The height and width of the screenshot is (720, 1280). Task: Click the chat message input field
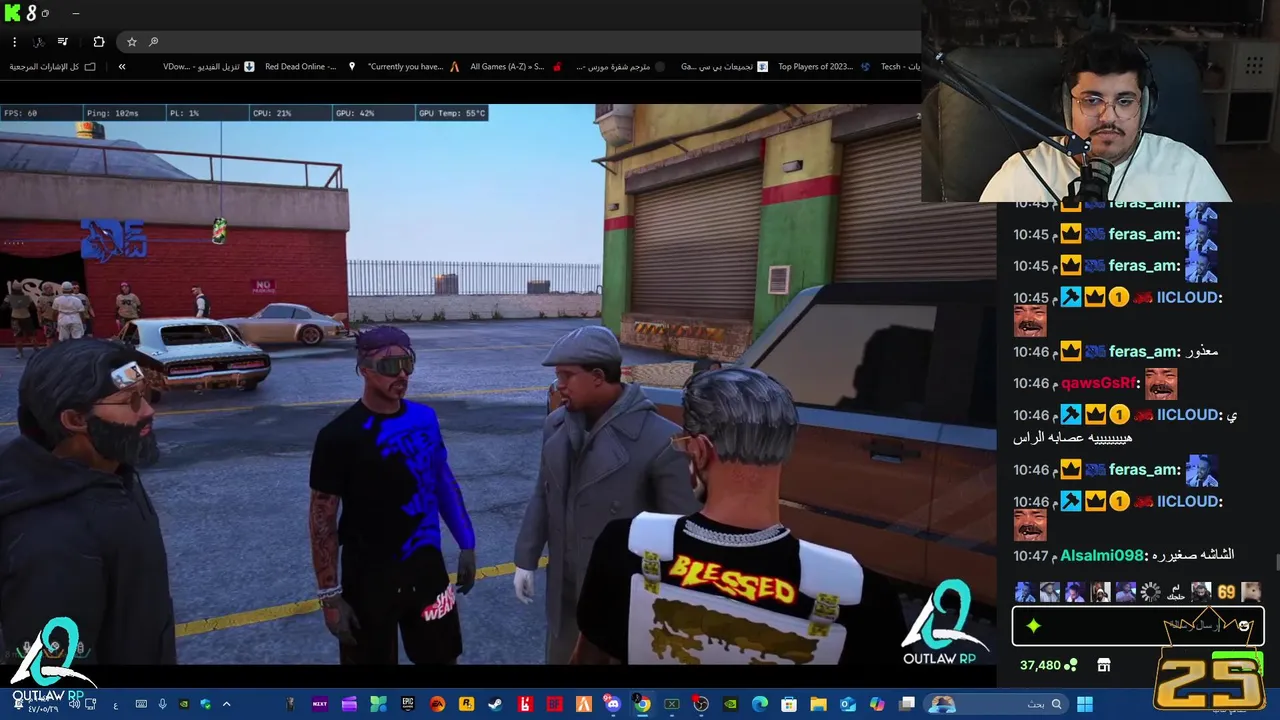[x=1137, y=626]
